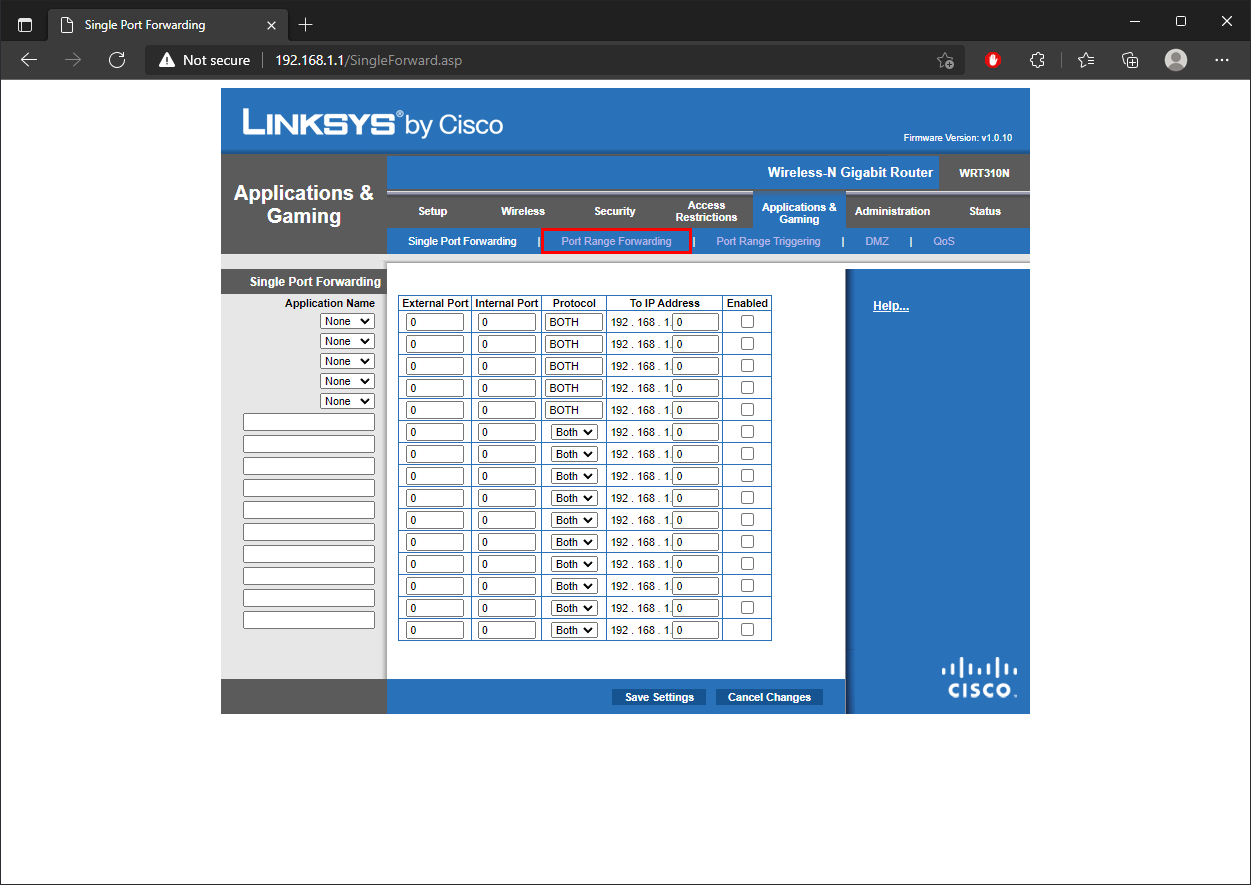Screen dimensions: 1251x885
Task: Click the Save Settings button
Action: [x=659, y=697]
